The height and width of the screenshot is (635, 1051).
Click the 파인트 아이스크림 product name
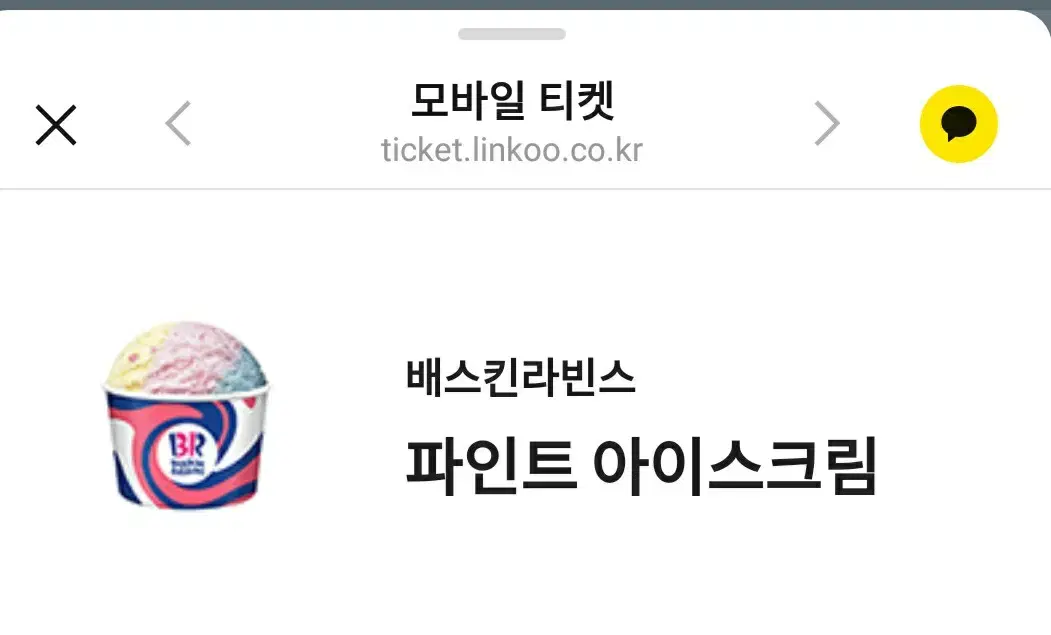(x=641, y=466)
